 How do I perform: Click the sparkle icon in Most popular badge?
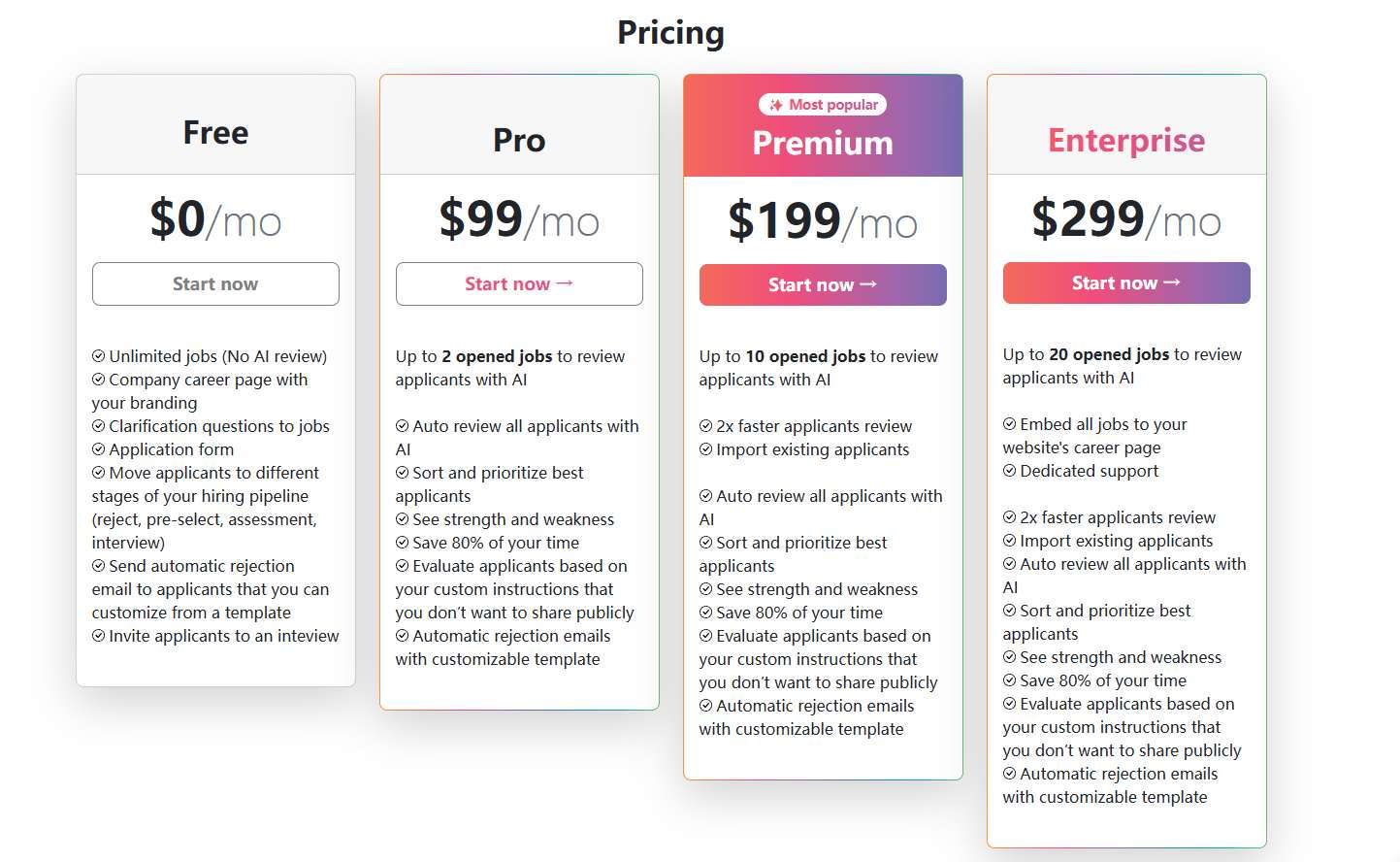tap(776, 105)
